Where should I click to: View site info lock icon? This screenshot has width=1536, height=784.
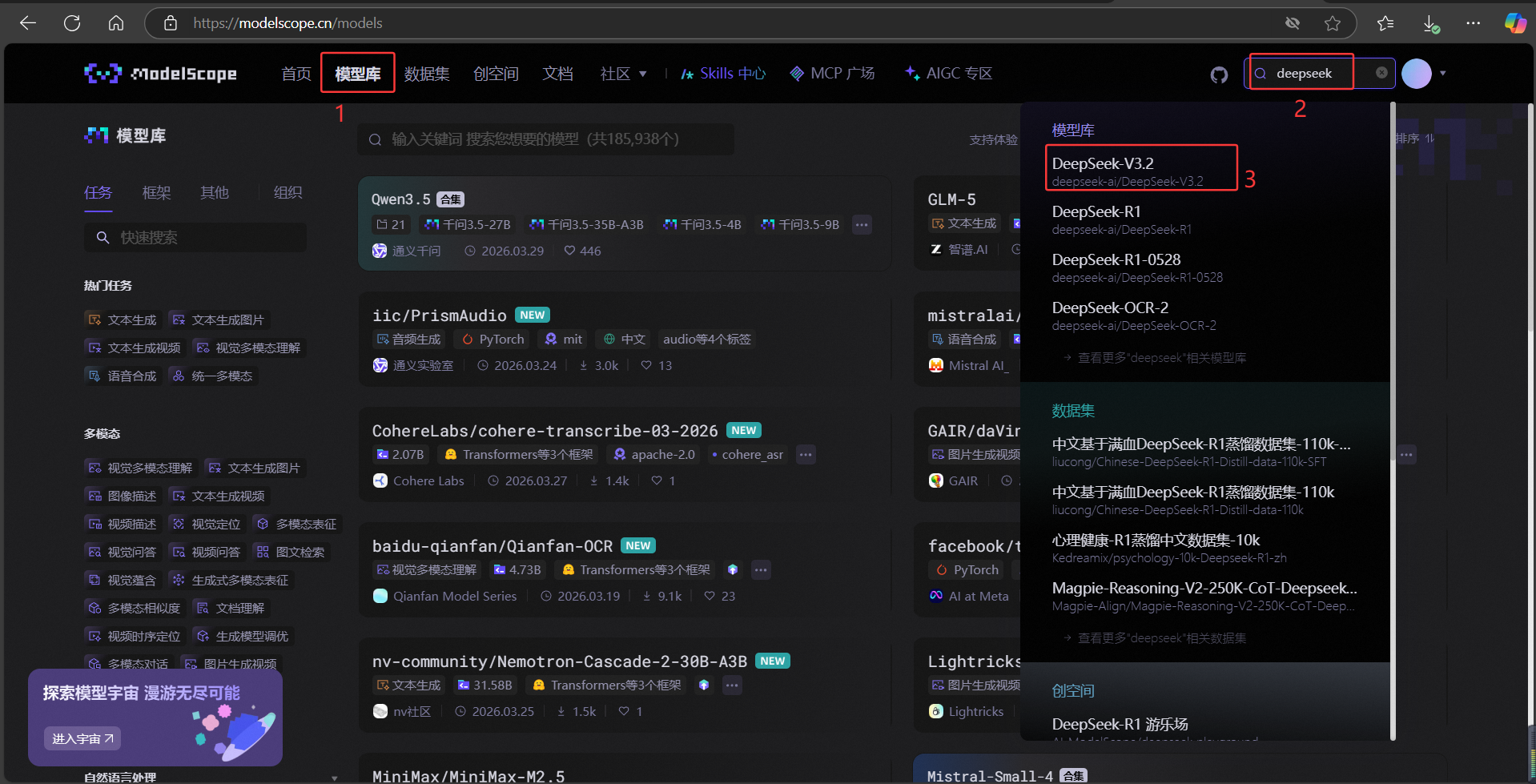pyautogui.click(x=171, y=23)
